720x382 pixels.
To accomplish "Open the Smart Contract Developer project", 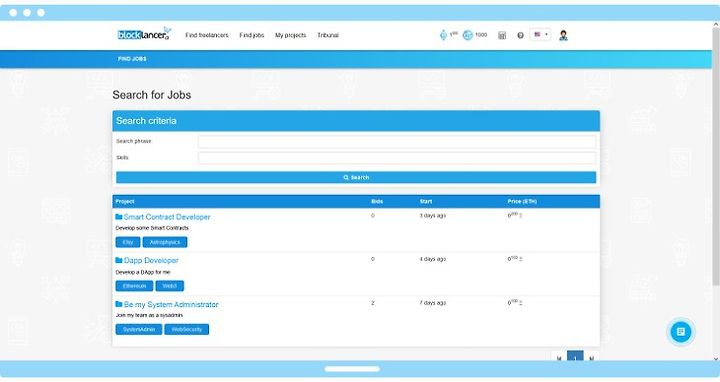I will [x=167, y=217].
